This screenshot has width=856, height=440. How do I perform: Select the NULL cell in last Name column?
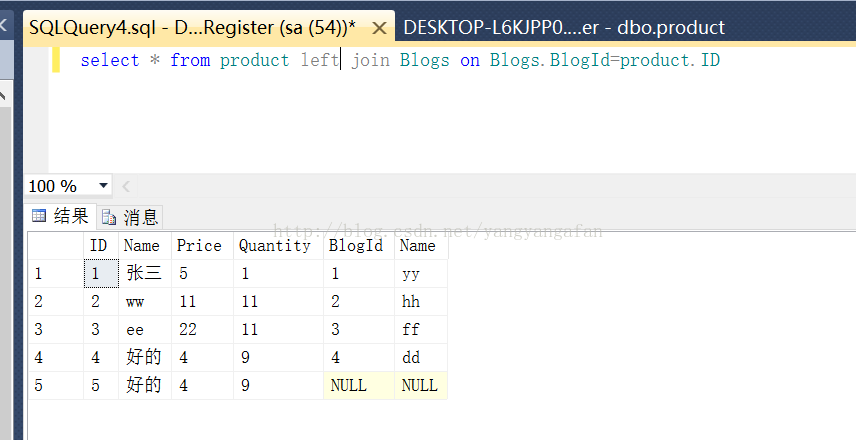coord(421,385)
